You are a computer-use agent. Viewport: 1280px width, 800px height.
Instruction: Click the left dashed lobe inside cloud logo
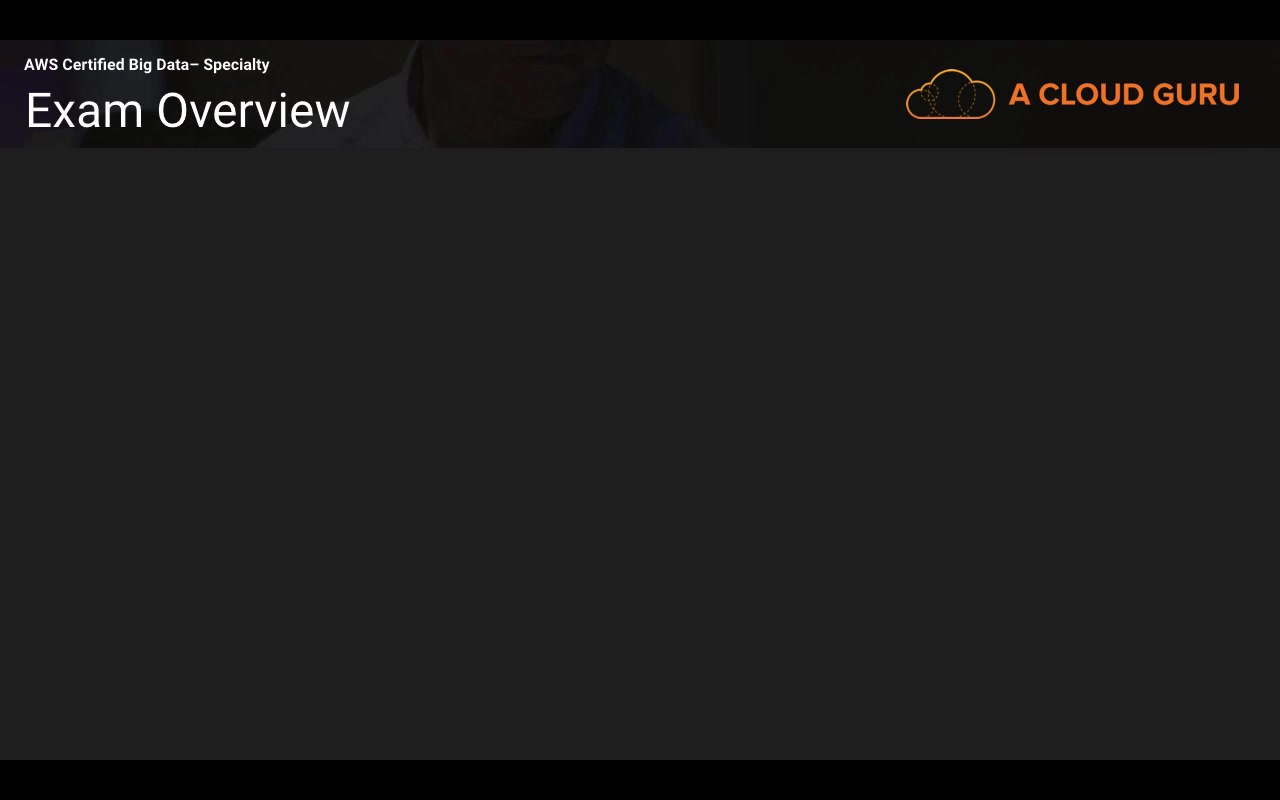[930, 100]
